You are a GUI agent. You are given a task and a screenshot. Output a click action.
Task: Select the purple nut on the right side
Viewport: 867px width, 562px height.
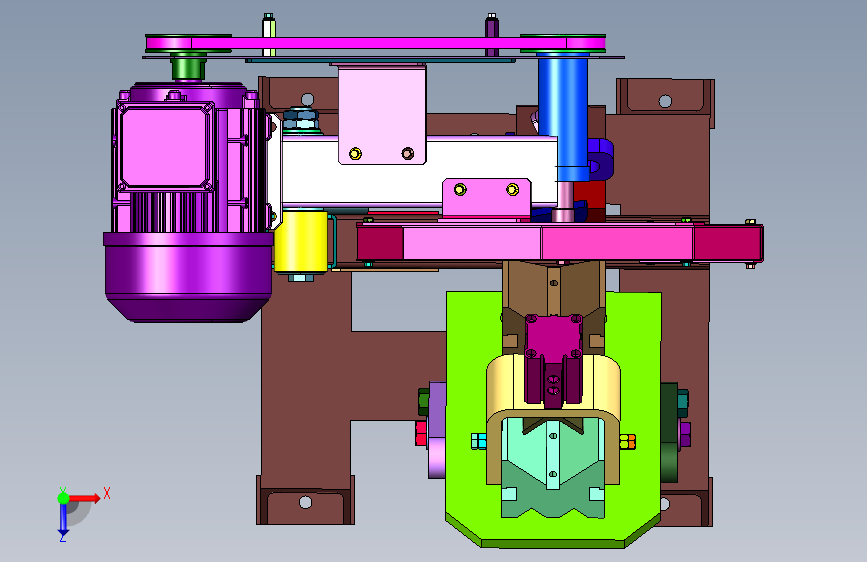(685, 434)
